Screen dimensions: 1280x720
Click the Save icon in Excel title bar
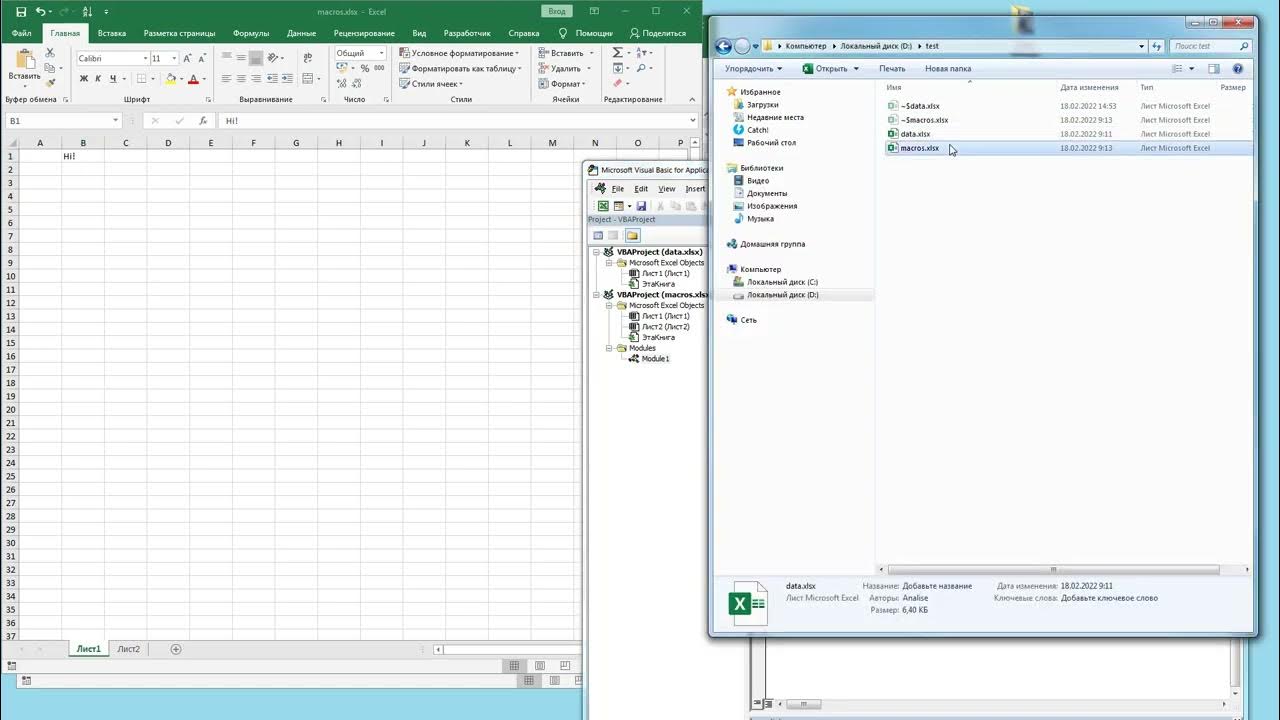[x=21, y=12]
